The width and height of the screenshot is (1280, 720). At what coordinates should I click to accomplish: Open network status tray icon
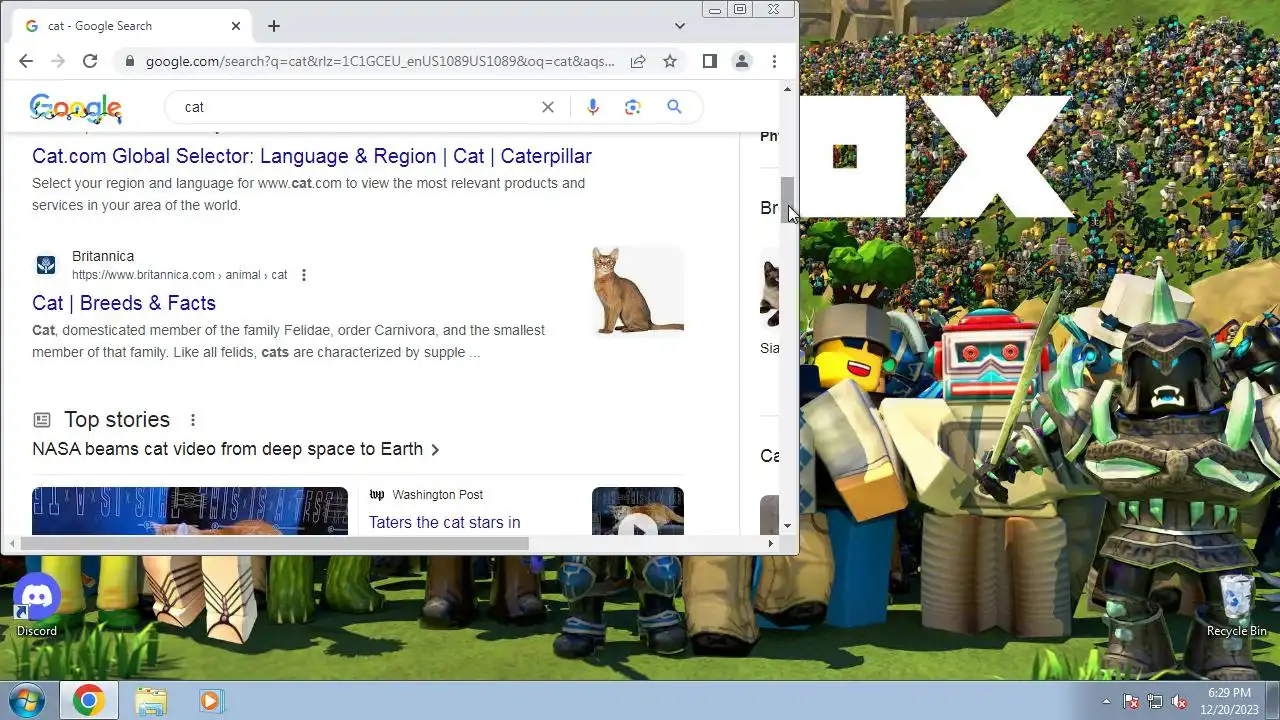pos(1155,701)
